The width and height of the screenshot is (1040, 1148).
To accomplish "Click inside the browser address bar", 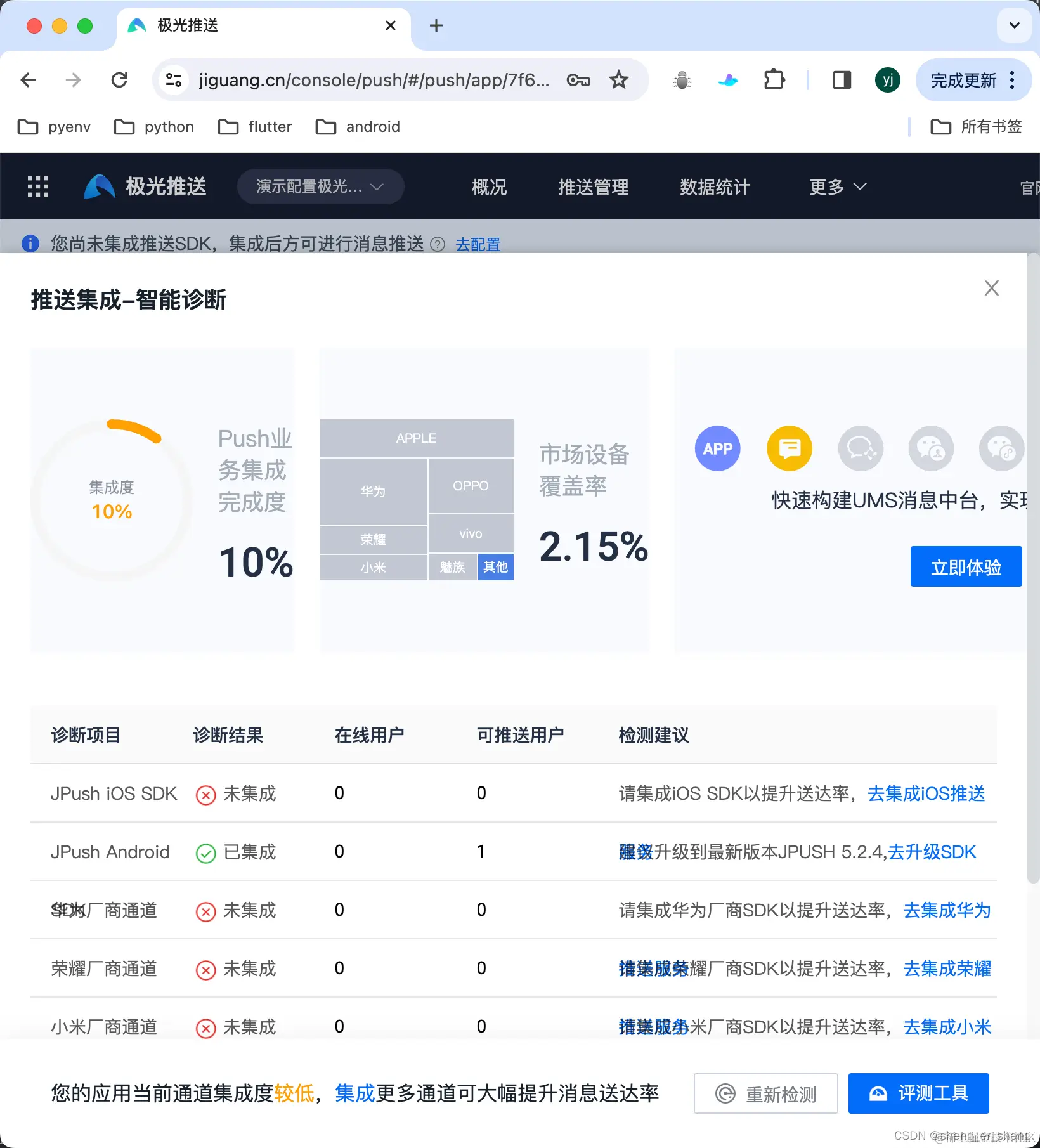I will 373,80.
